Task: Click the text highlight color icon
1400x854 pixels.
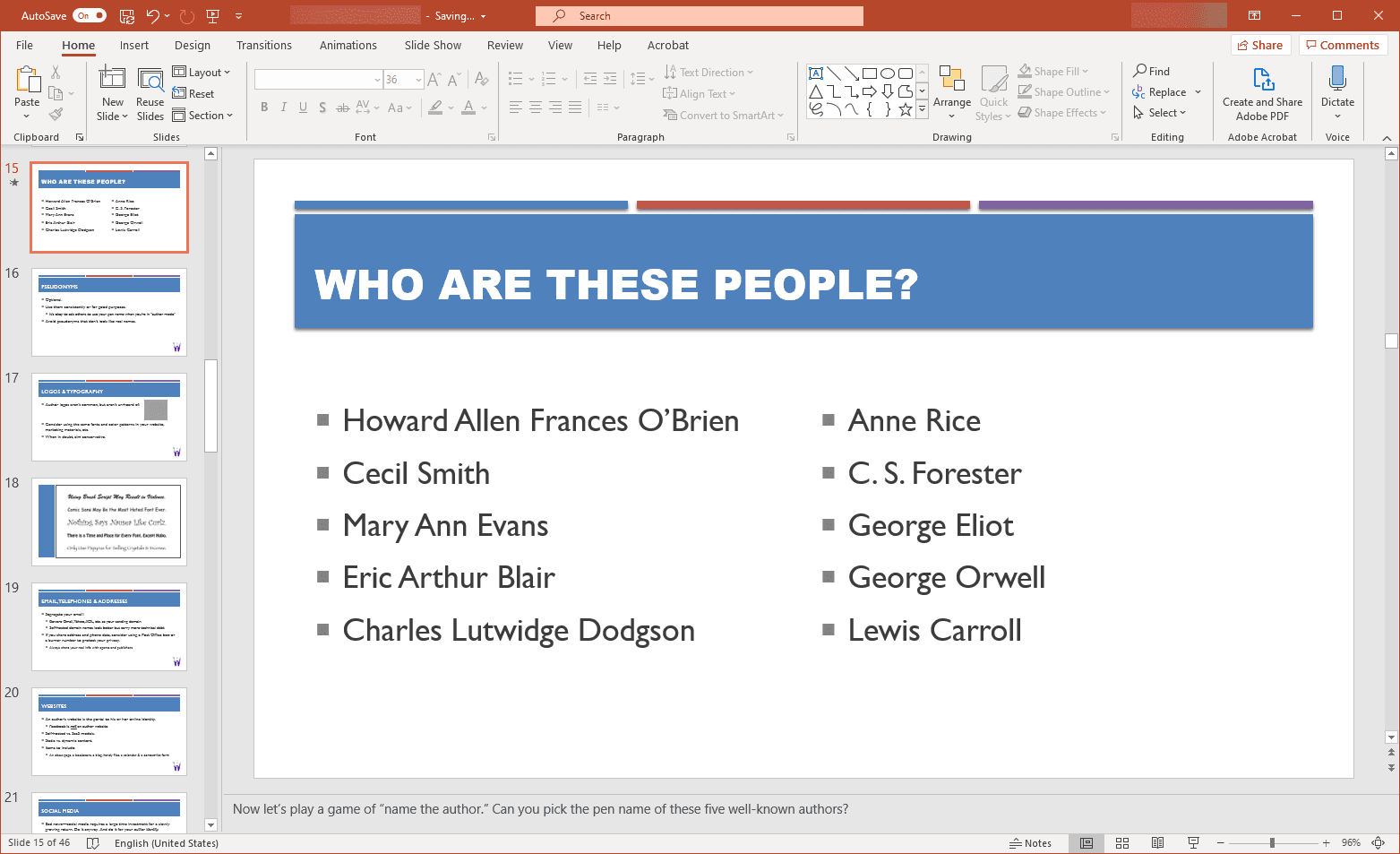Action: [435, 108]
